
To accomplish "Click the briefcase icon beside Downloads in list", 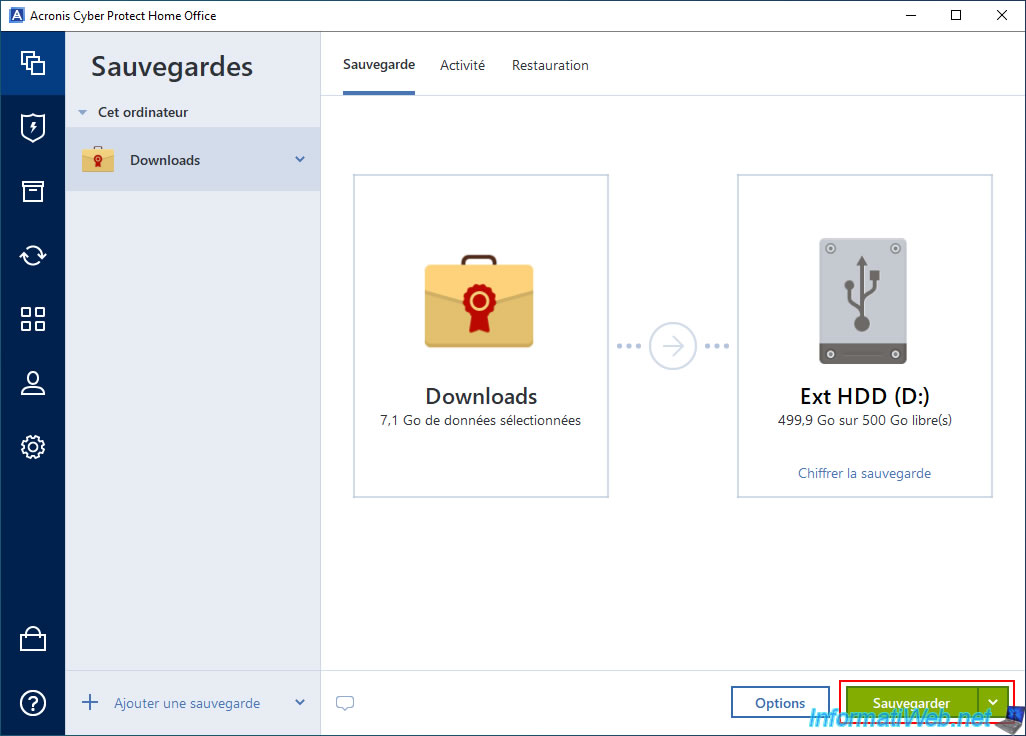I will [98, 159].
